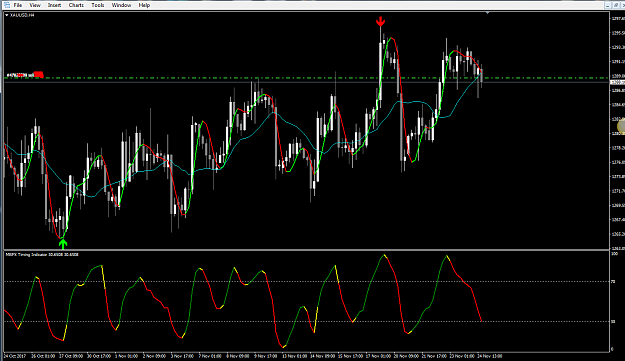
Task: Click the sell order label on the chart
Action: [20, 75]
